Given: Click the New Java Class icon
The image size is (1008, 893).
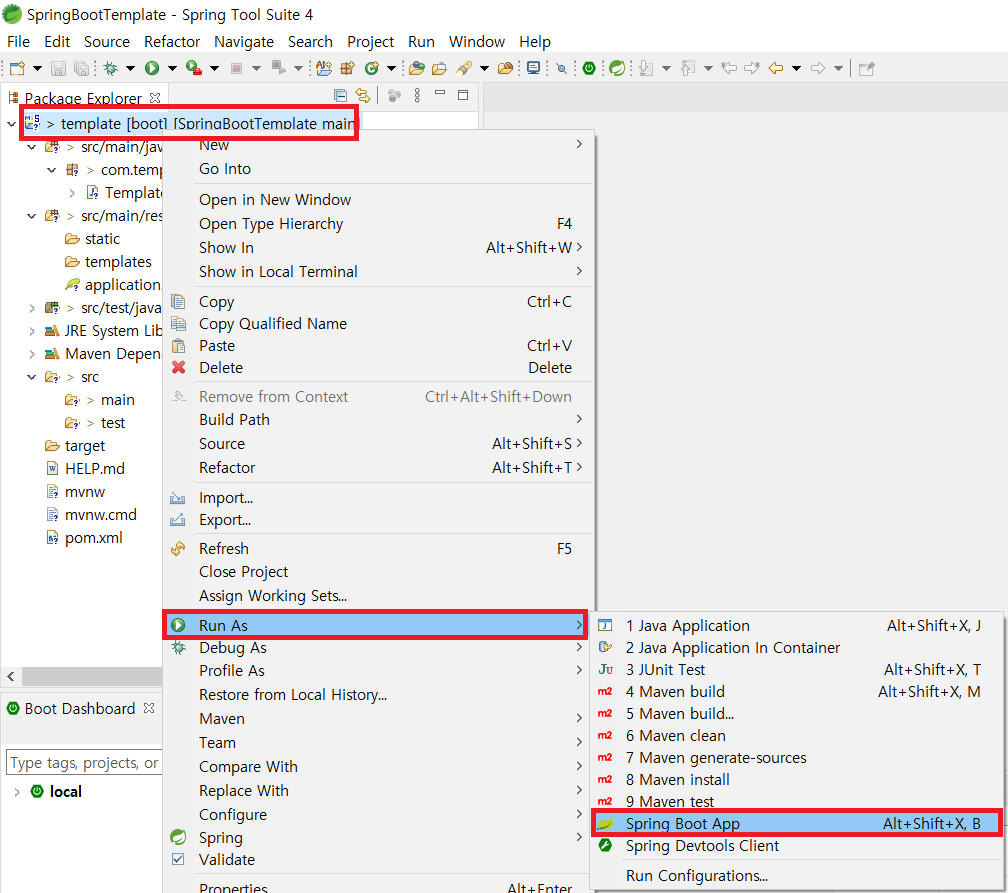Looking at the screenshot, I should [372, 68].
